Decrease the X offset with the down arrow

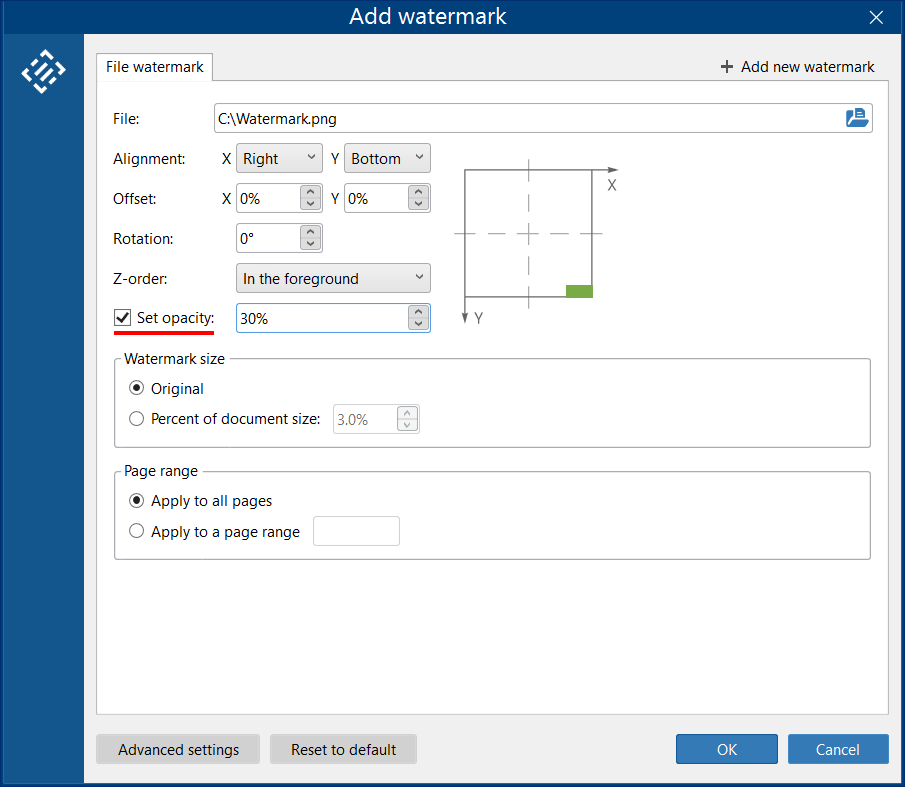[x=311, y=204]
